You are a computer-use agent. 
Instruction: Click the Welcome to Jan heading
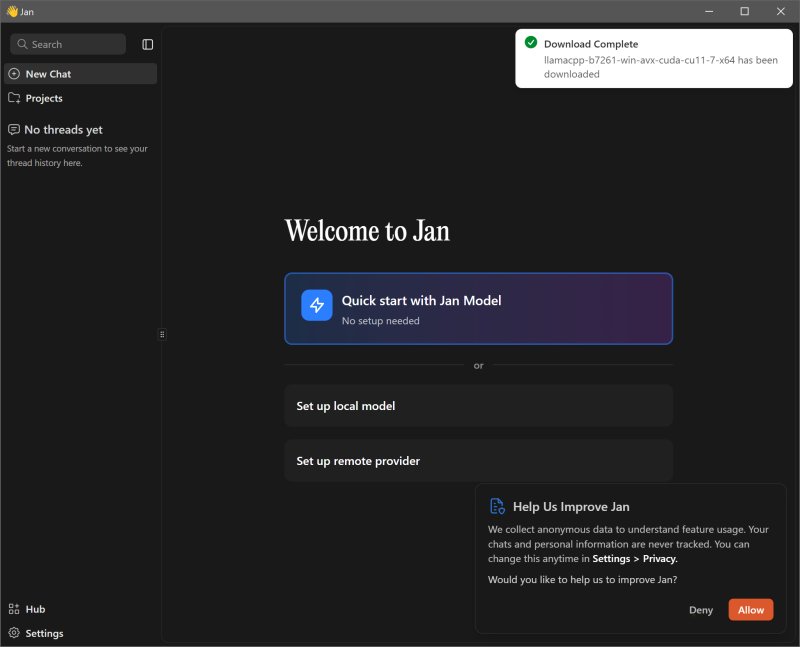click(367, 231)
